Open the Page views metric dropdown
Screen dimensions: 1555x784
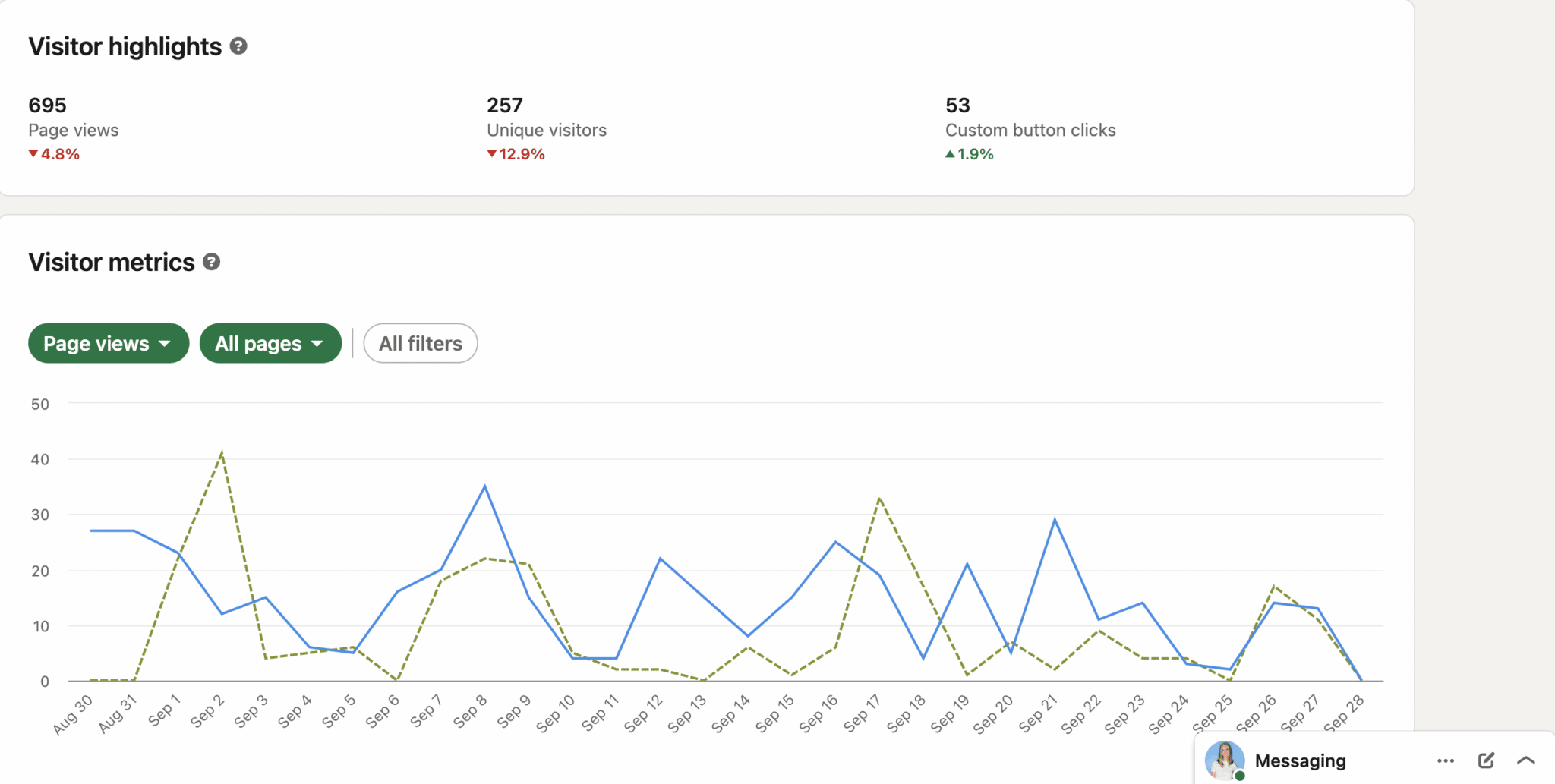[108, 343]
